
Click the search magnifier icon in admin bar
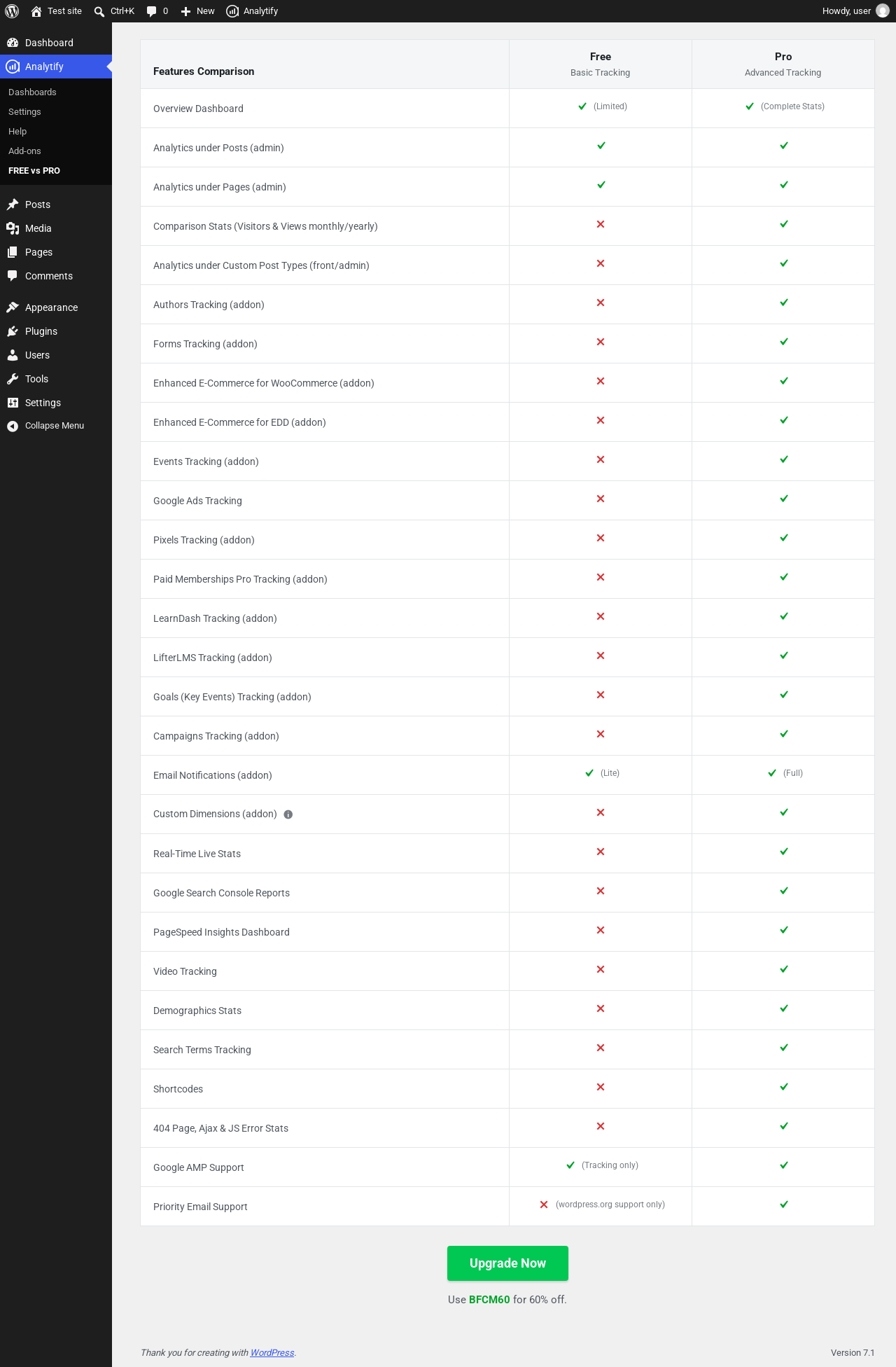point(99,11)
